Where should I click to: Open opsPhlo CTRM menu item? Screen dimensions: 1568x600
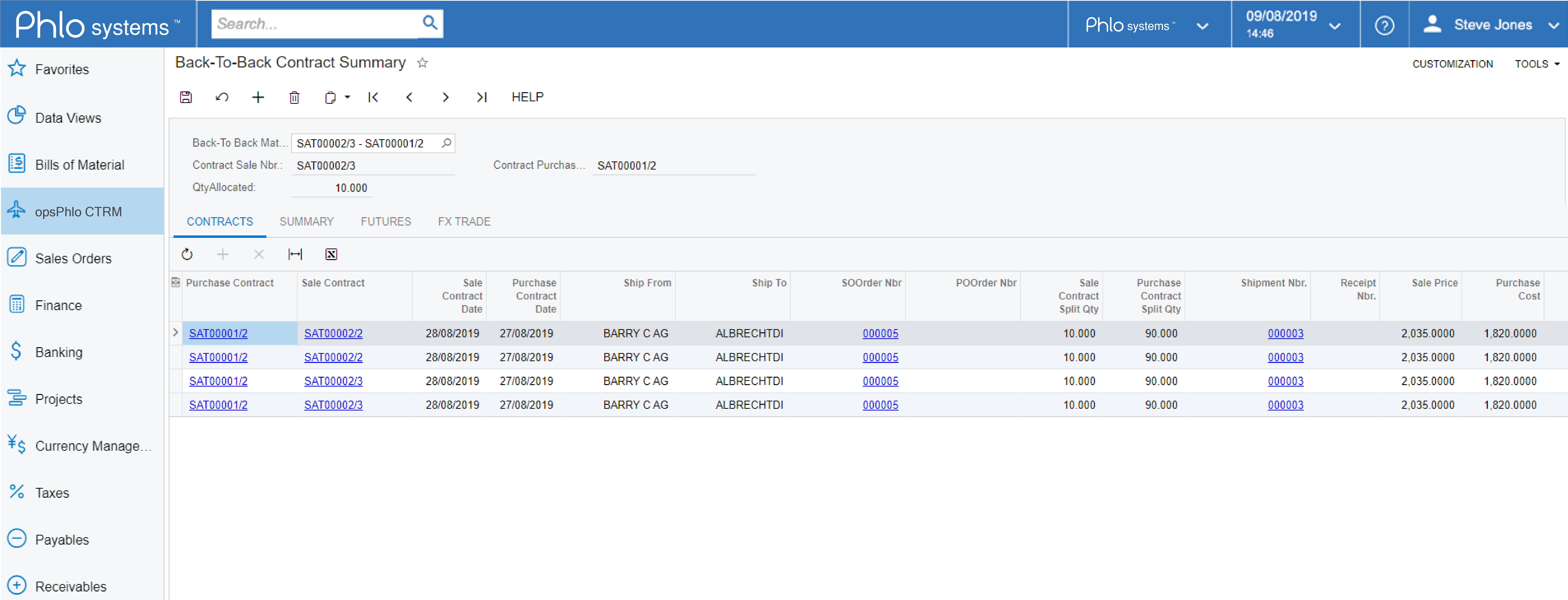pos(80,211)
